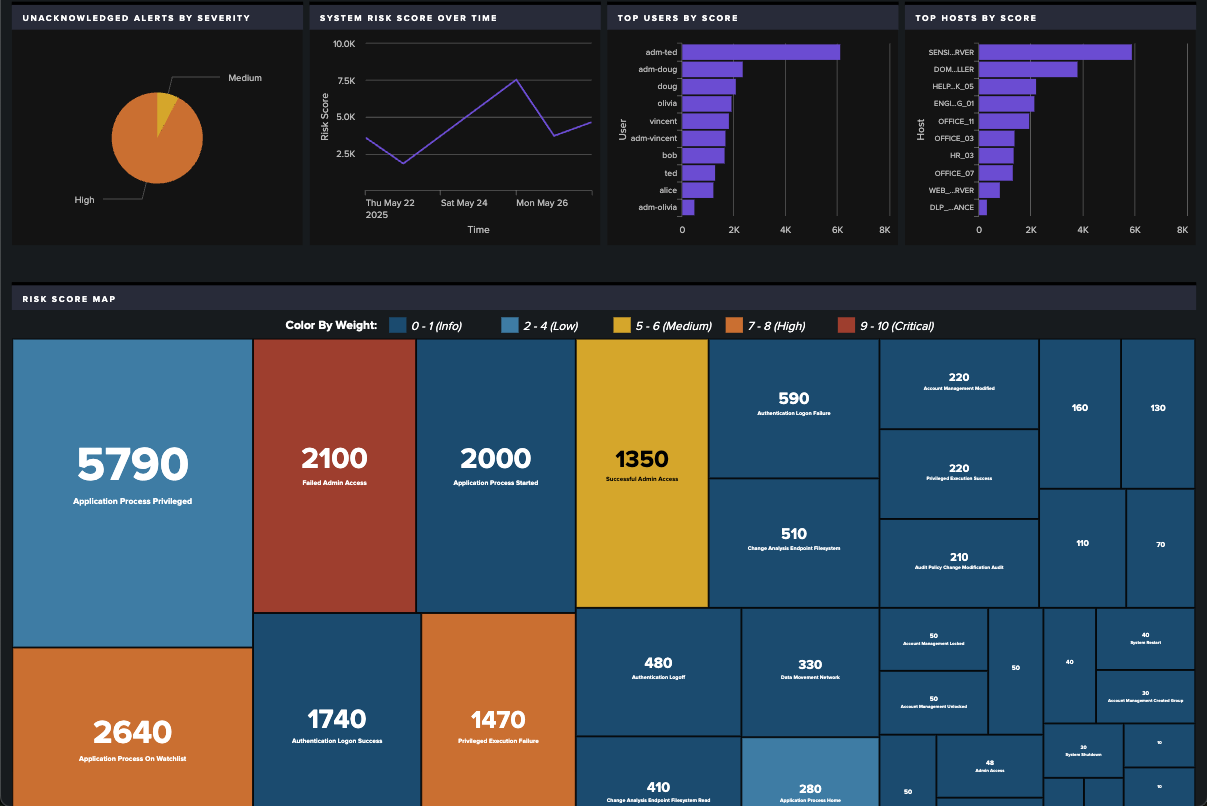
Task: Click the 50 Account Management Unlocked tile
Action: pyautogui.click(x=933, y=702)
